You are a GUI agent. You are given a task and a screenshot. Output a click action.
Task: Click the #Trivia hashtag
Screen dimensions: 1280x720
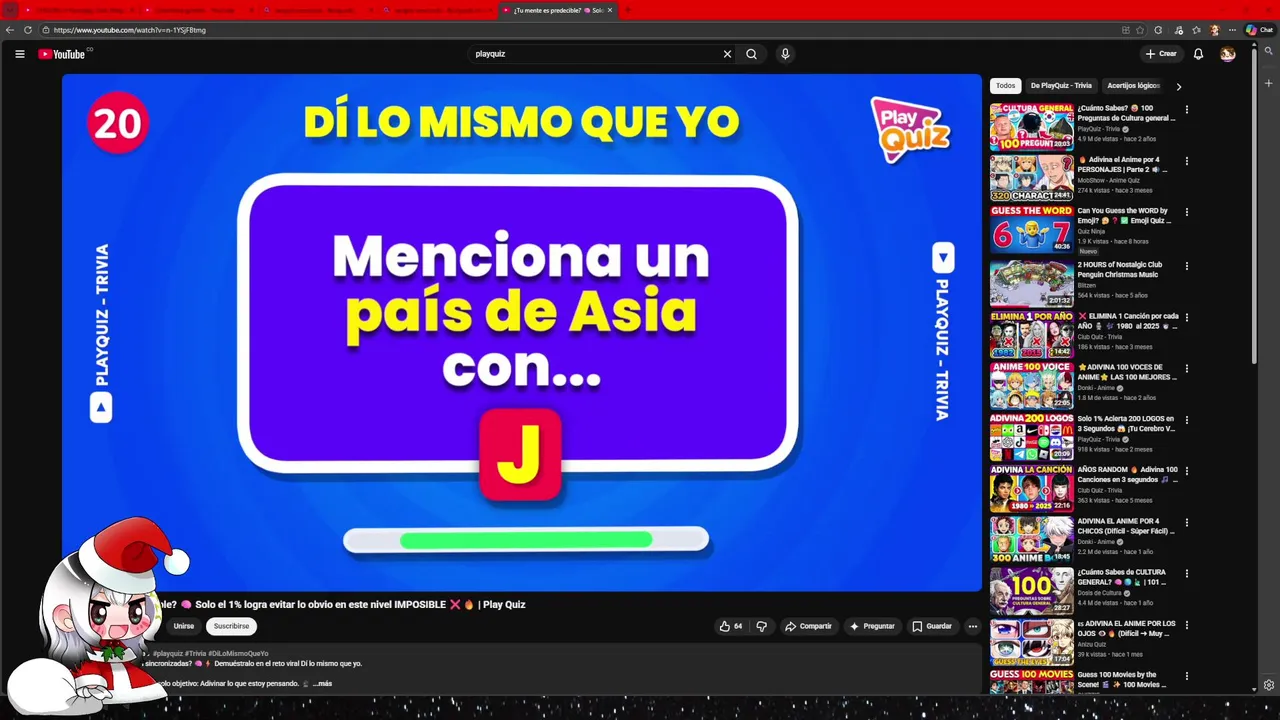click(x=195, y=653)
